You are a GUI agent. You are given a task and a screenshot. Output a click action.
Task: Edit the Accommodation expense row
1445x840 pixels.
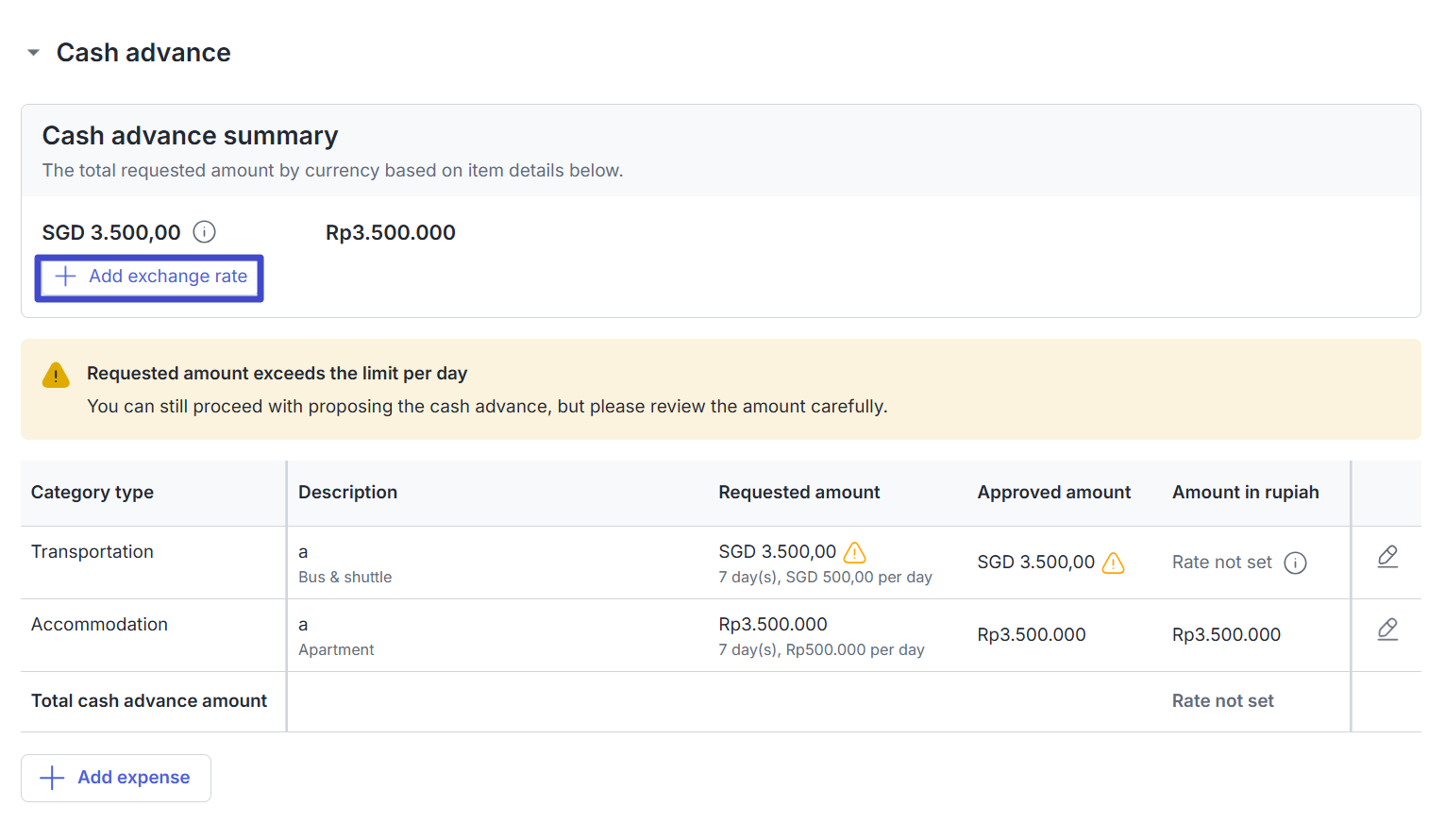pyautogui.click(x=1386, y=630)
